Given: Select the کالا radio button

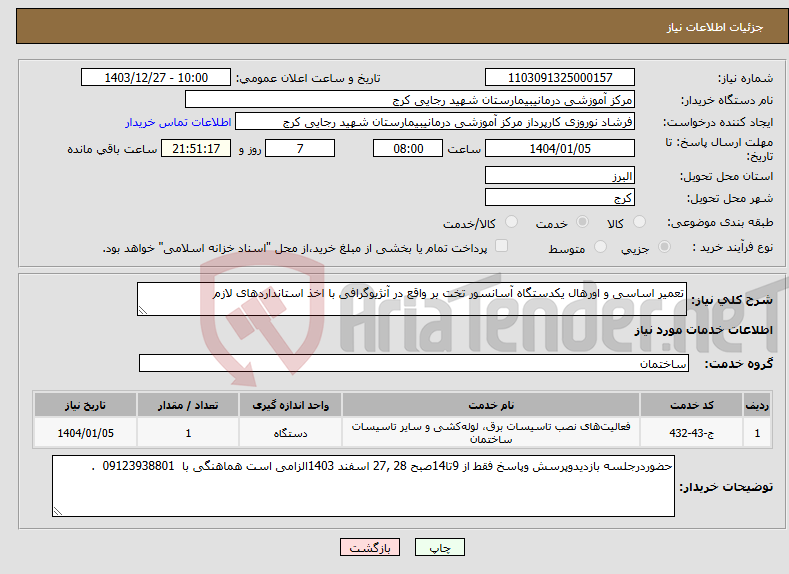Looking at the screenshot, I should pyautogui.click(x=640, y=222).
